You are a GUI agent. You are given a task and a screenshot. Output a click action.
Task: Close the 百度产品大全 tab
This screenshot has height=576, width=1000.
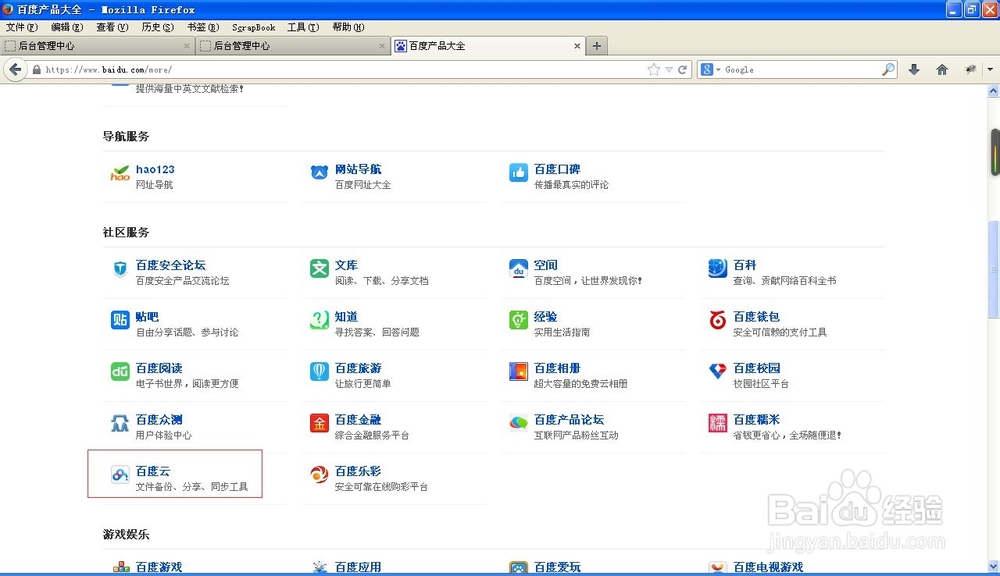point(577,46)
